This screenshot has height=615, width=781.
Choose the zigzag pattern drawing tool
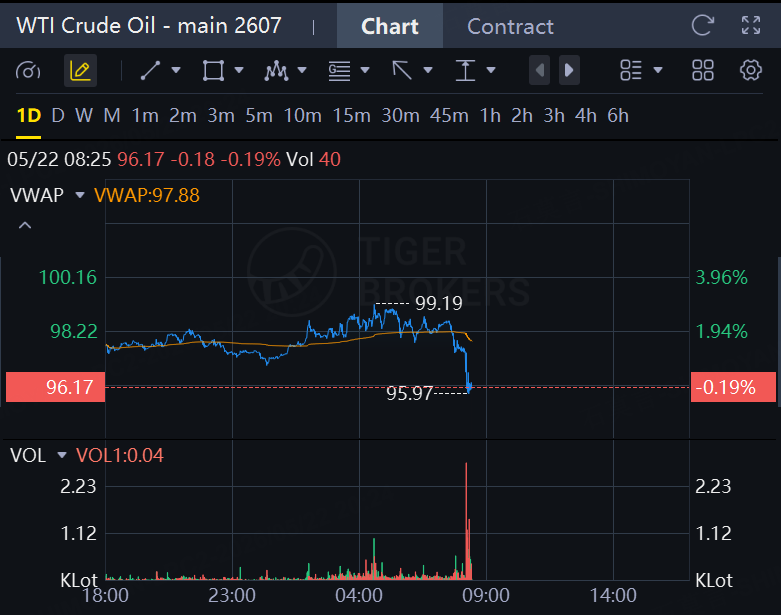(276, 71)
